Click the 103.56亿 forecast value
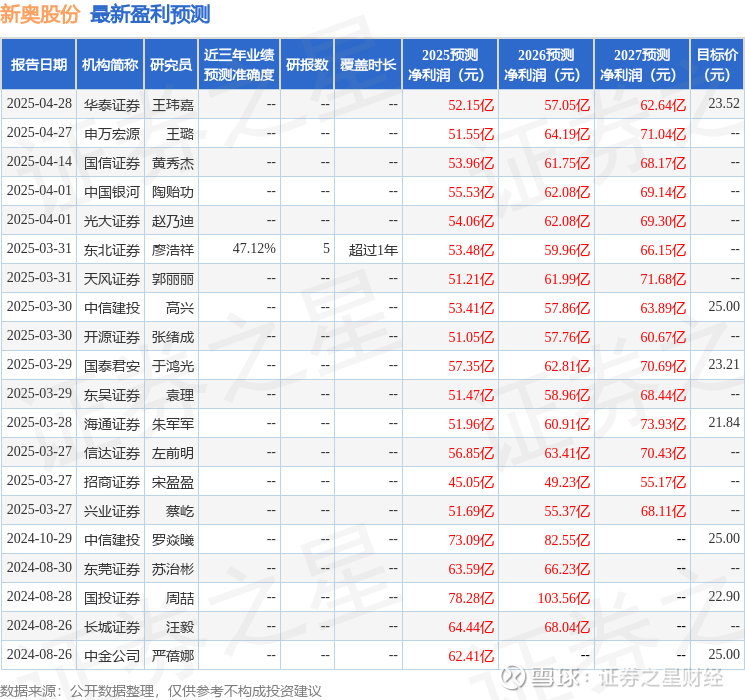The width and height of the screenshot is (745, 700). [564, 598]
